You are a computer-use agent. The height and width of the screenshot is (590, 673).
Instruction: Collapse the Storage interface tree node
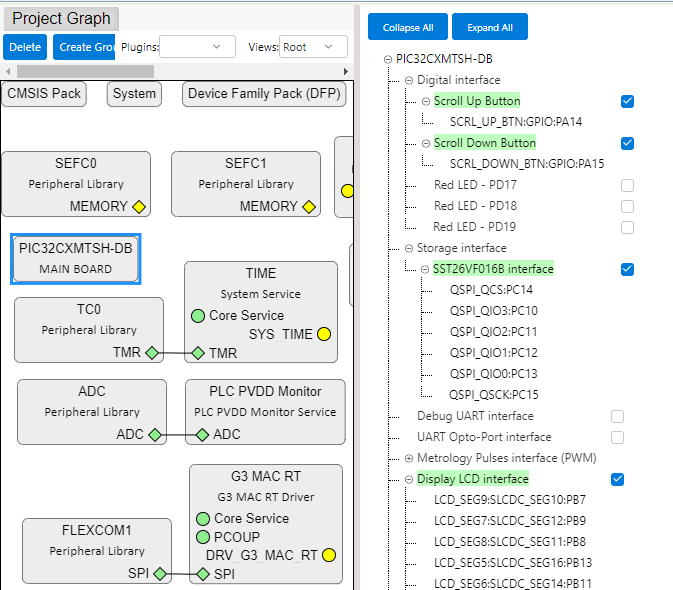408,248
